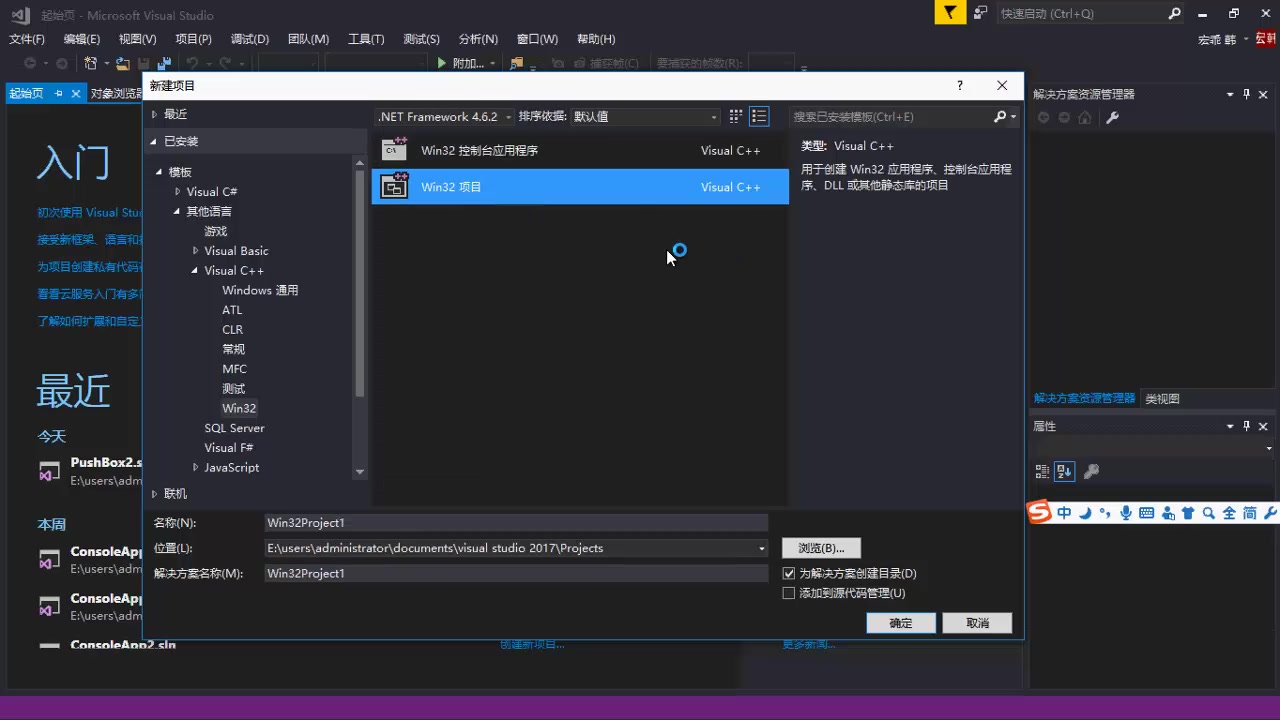Open the 文件(F) menu
Viewport: 1280px width, 720px height.
(x=27, y=39)
